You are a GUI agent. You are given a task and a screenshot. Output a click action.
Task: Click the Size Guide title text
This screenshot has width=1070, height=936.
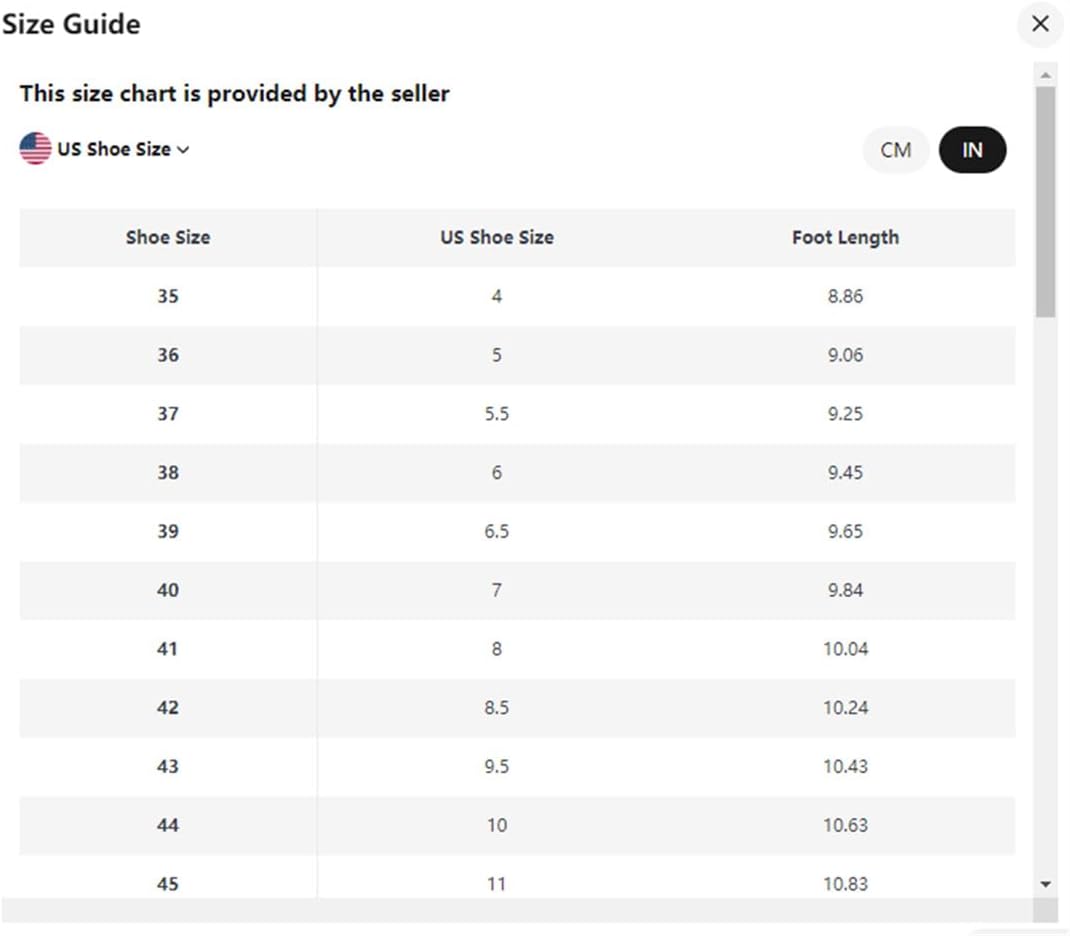click(x=71, y=25)
